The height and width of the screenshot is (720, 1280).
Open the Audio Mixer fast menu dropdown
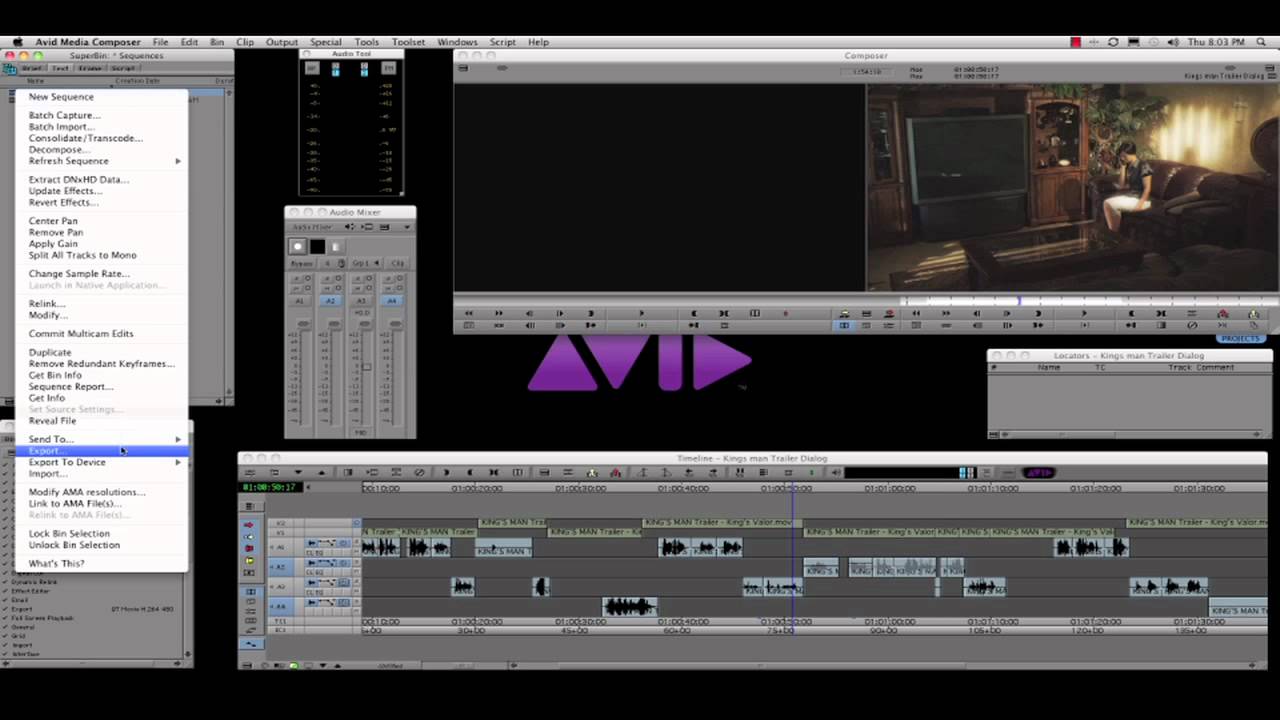click(x=407, y=227)
